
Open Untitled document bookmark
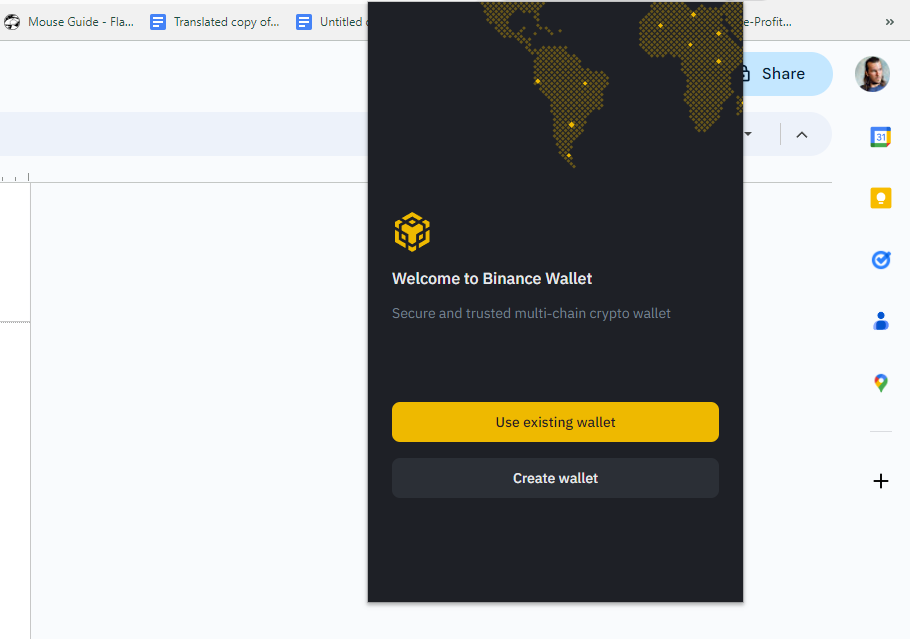pos(331,22)
